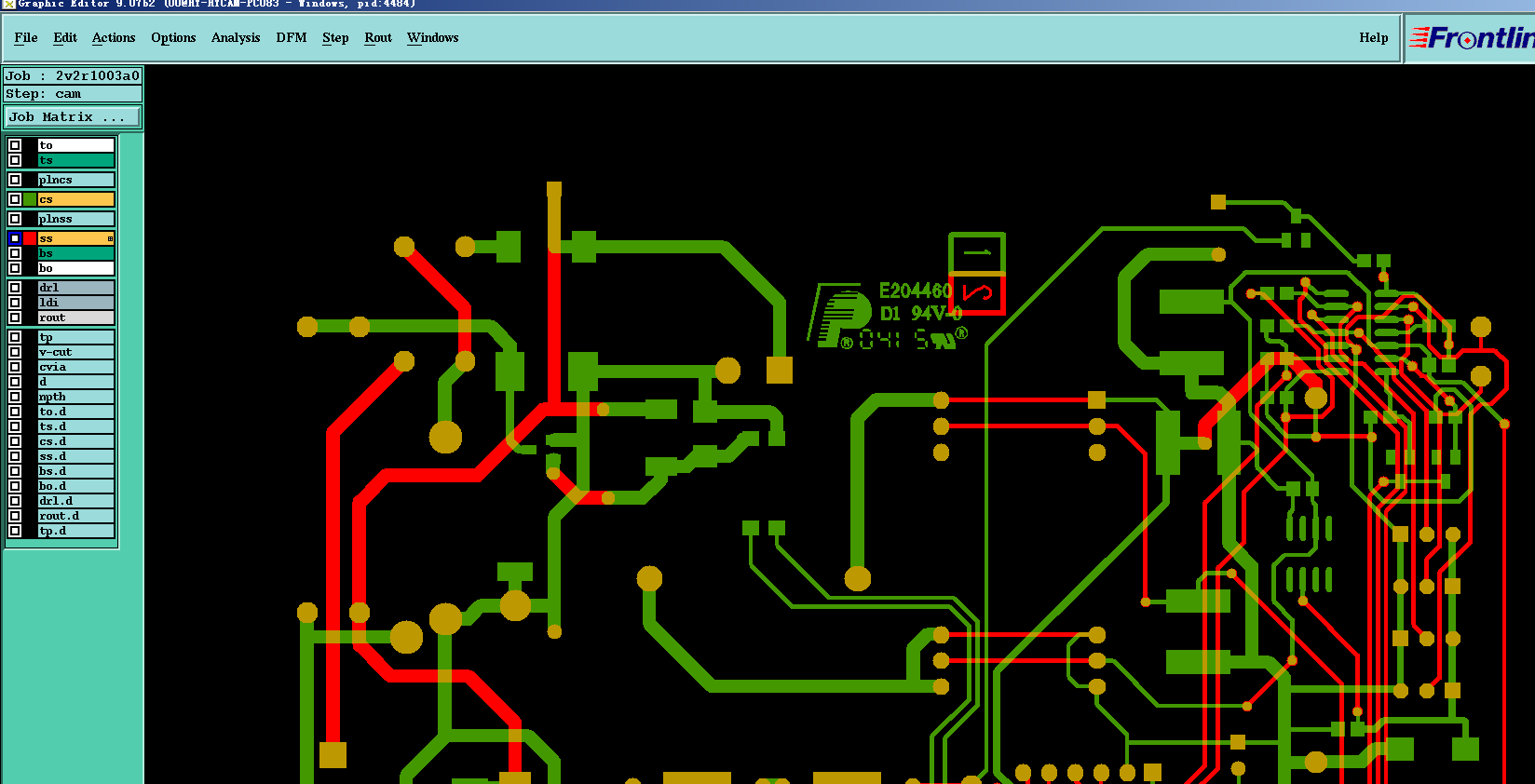Image resolution: width=1535 pixels, height=784 pixels.
Task: Click red color swatch of ss layer
Action: tap(30, 238)
